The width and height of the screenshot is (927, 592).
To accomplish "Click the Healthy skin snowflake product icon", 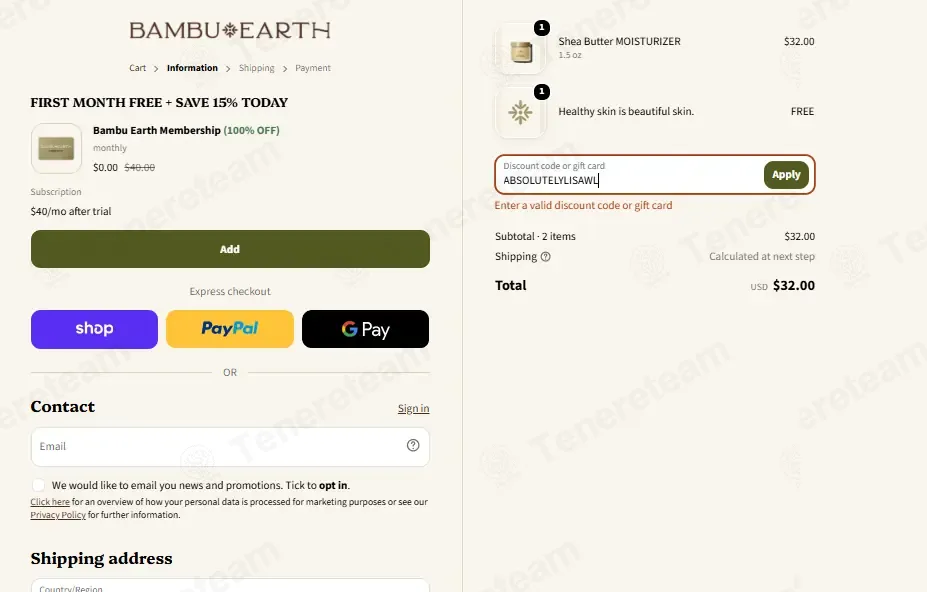I will click(x=520, y=112).
